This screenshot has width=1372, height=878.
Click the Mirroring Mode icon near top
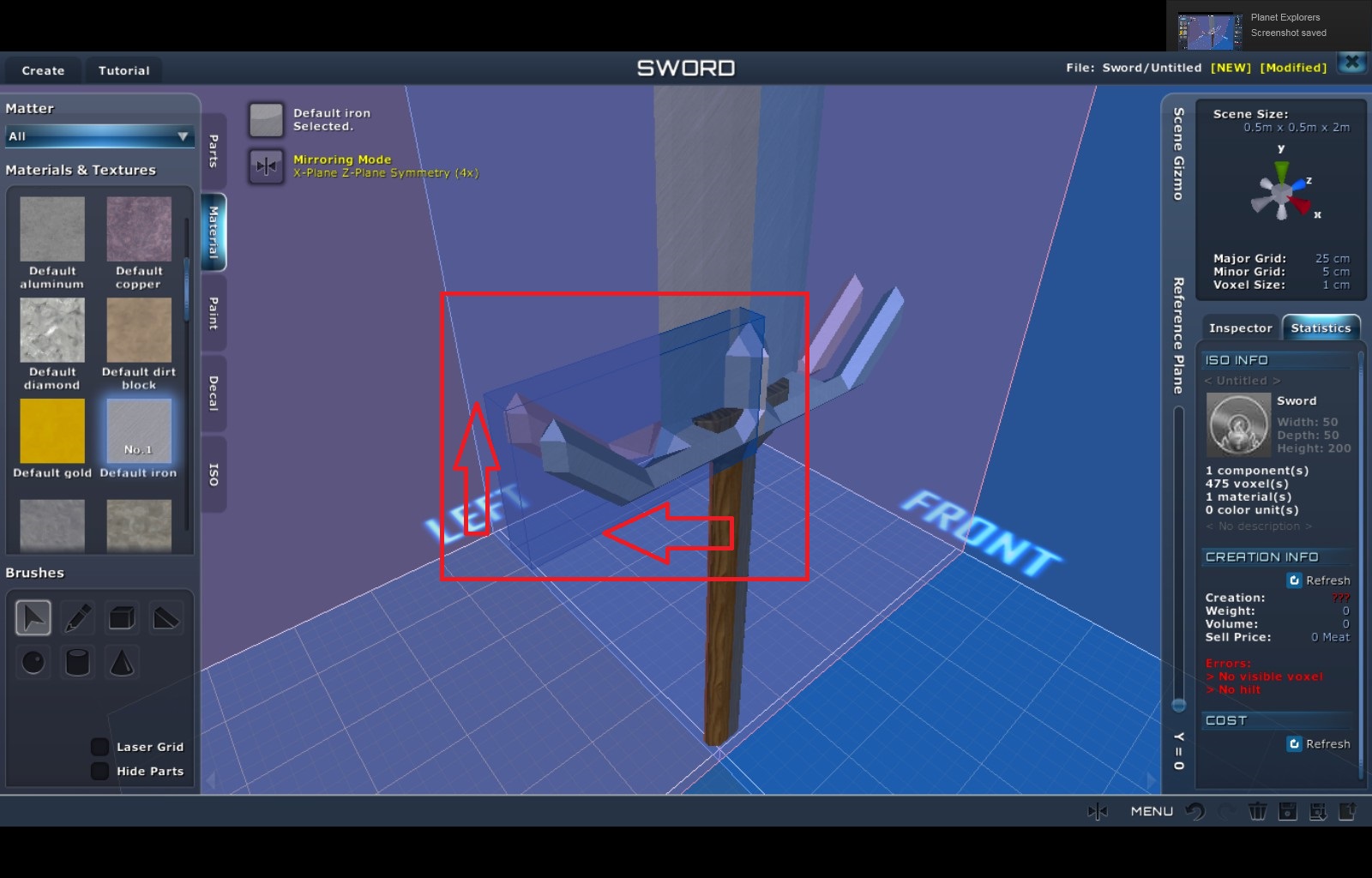pos(266,165)
